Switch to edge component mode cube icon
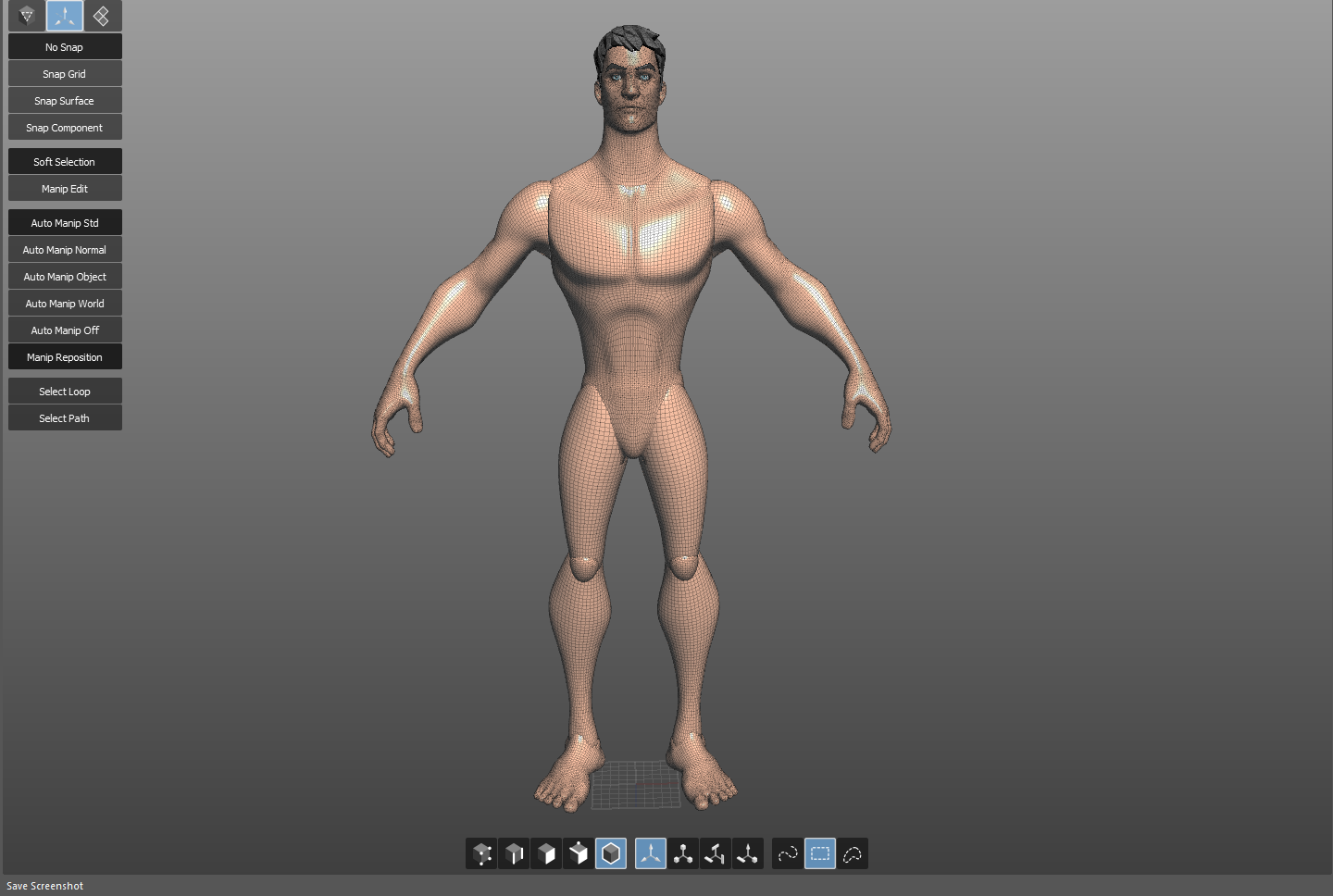This screenshot has height=896, width=1333. coord(514,853)
